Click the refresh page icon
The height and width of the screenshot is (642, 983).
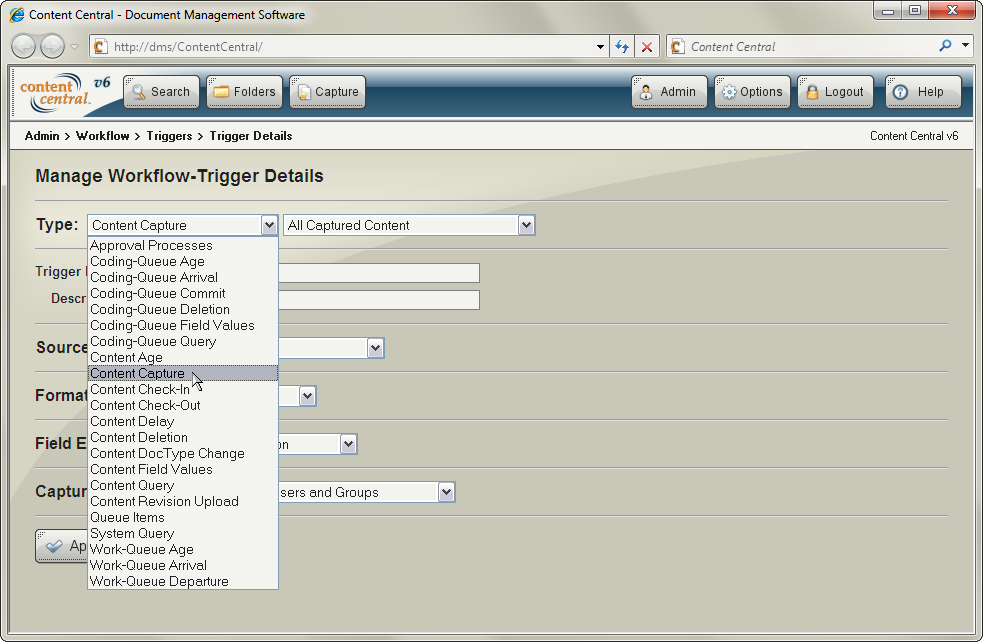click(622, 46)
